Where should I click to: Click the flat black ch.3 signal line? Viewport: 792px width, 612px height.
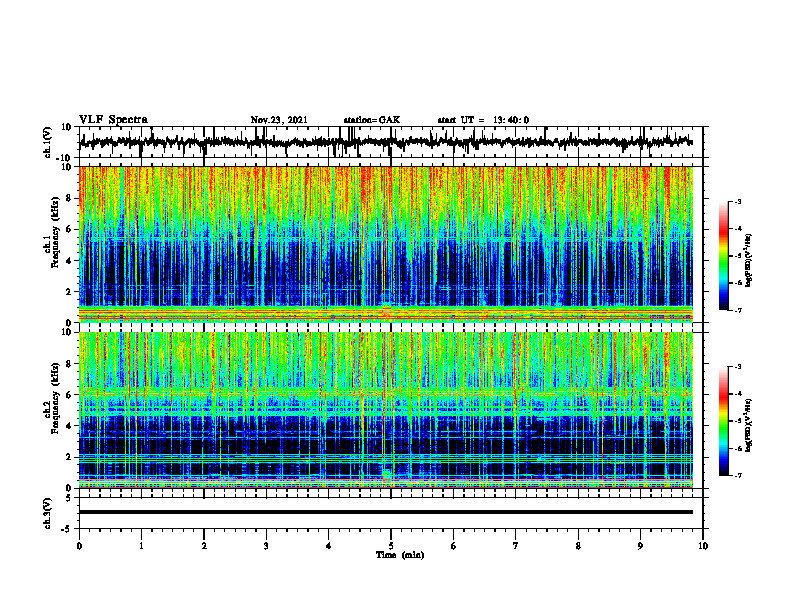tap(386, 512)
